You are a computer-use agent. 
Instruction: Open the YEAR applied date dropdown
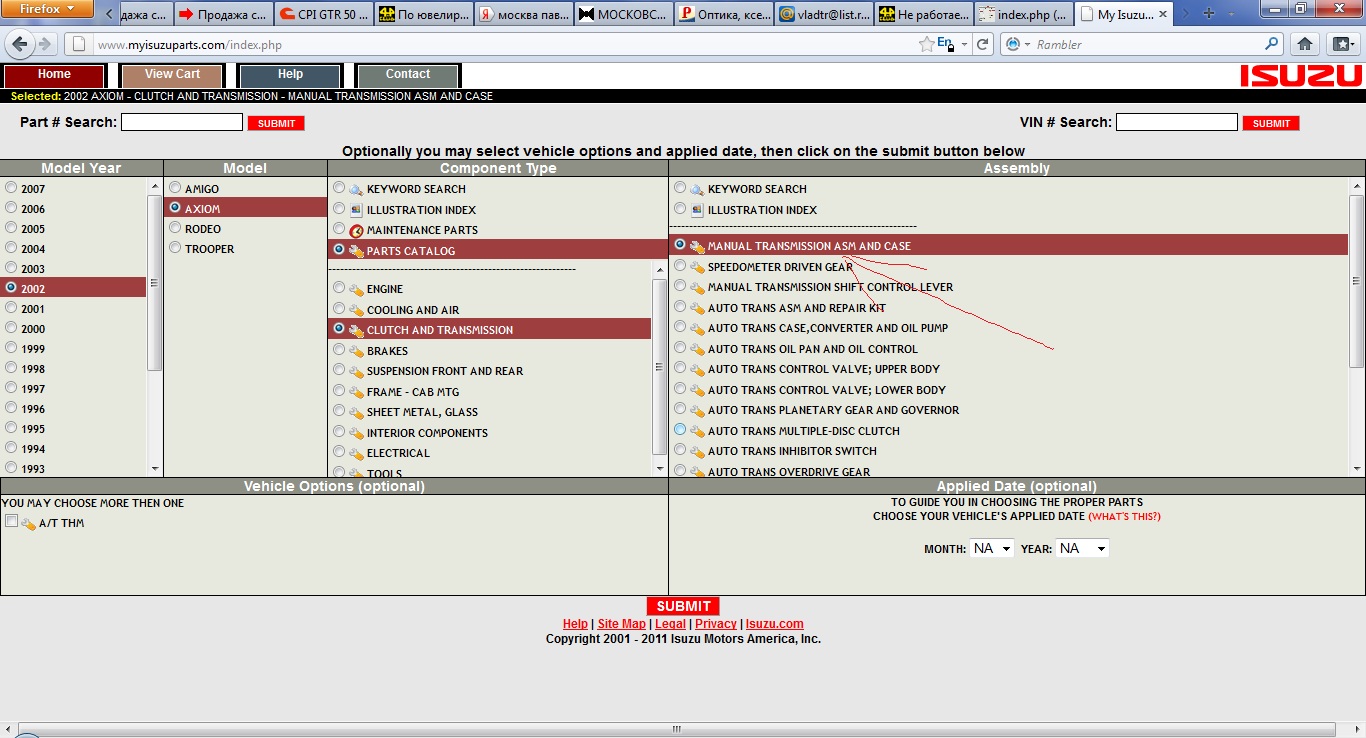[x=1082, y=548]
